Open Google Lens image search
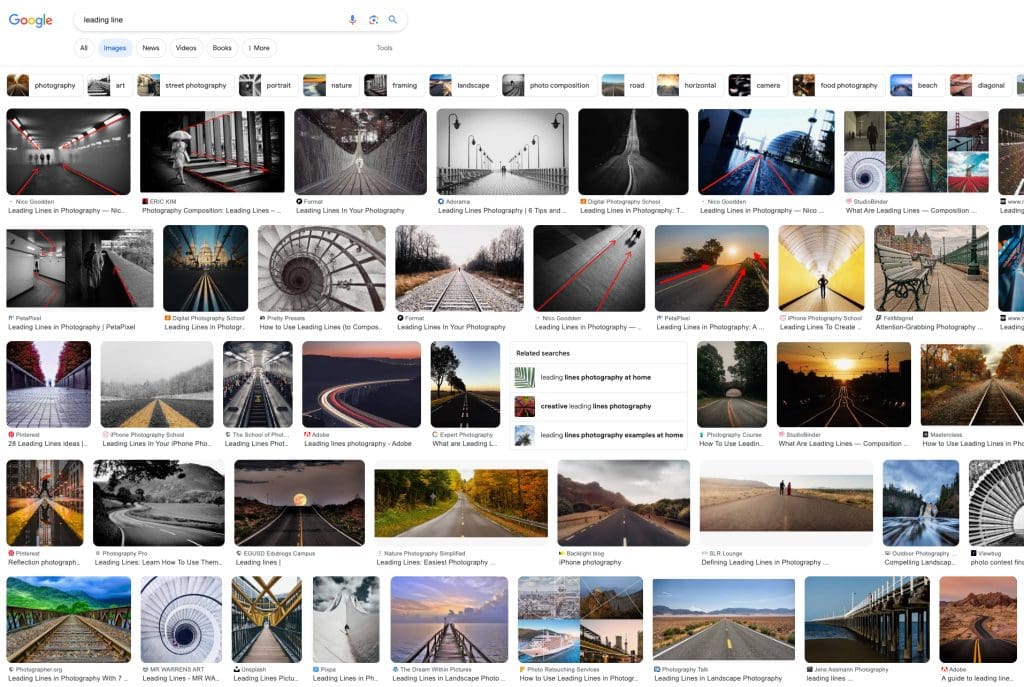 tap(373, 20)
